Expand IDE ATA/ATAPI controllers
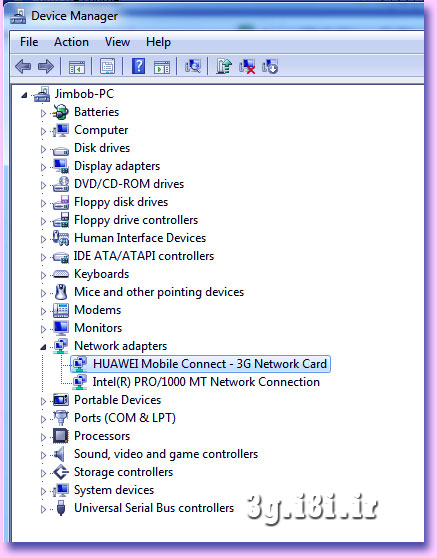Screen dimensions: 437x558 (x=43, y=257)
